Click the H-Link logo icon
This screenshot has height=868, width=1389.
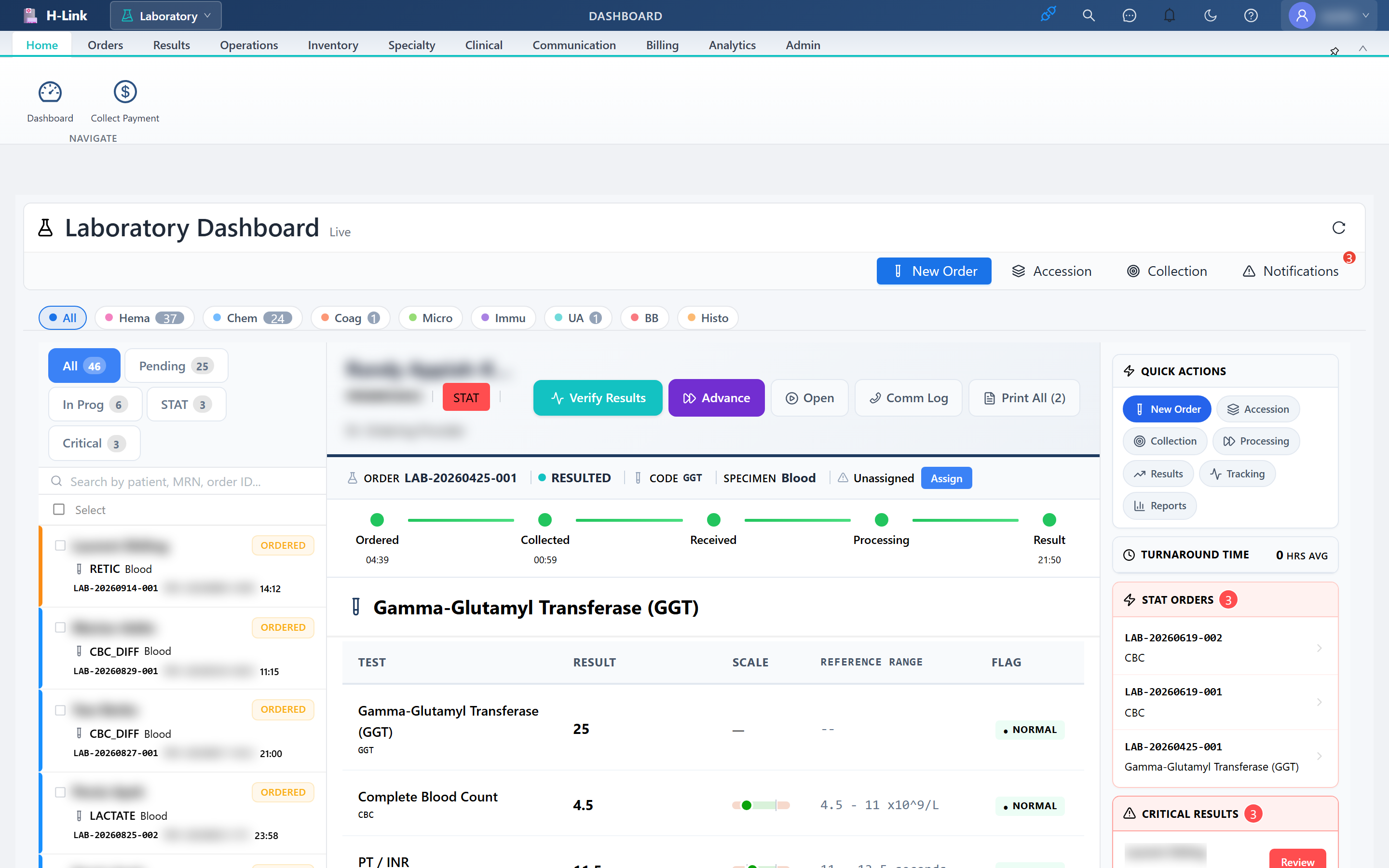(x=30, y=15)
